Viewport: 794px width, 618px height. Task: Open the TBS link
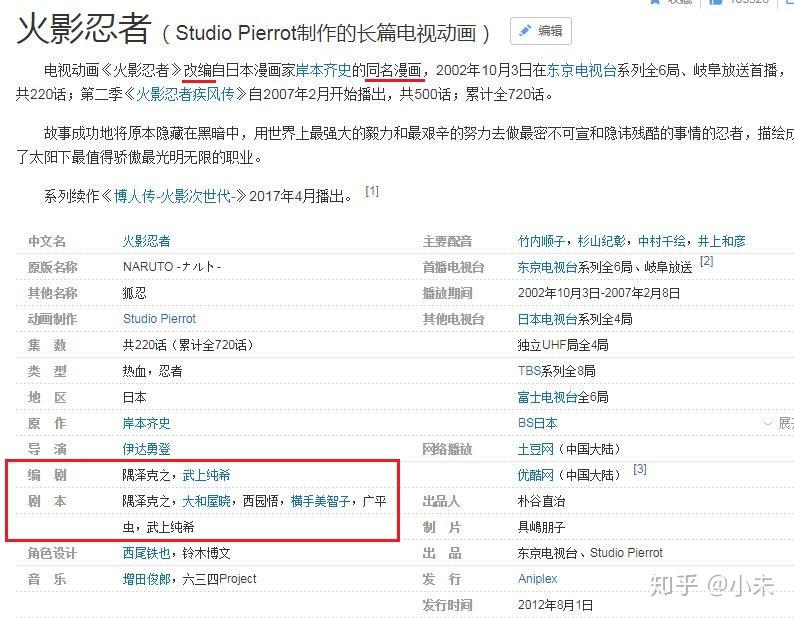tap(529, 371)
